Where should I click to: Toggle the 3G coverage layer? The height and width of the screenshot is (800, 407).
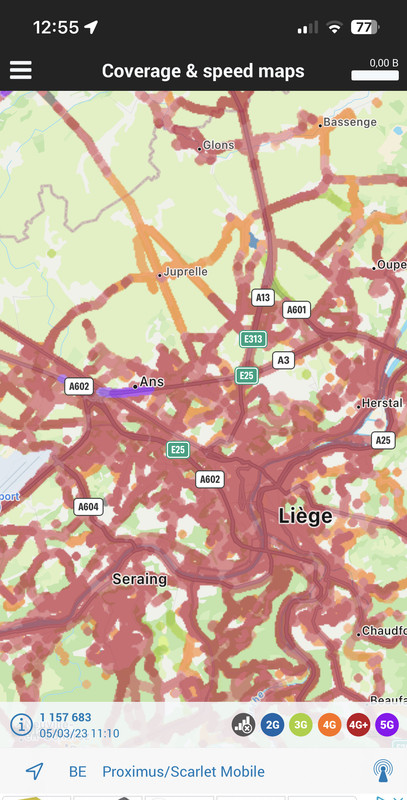point(301,724)
